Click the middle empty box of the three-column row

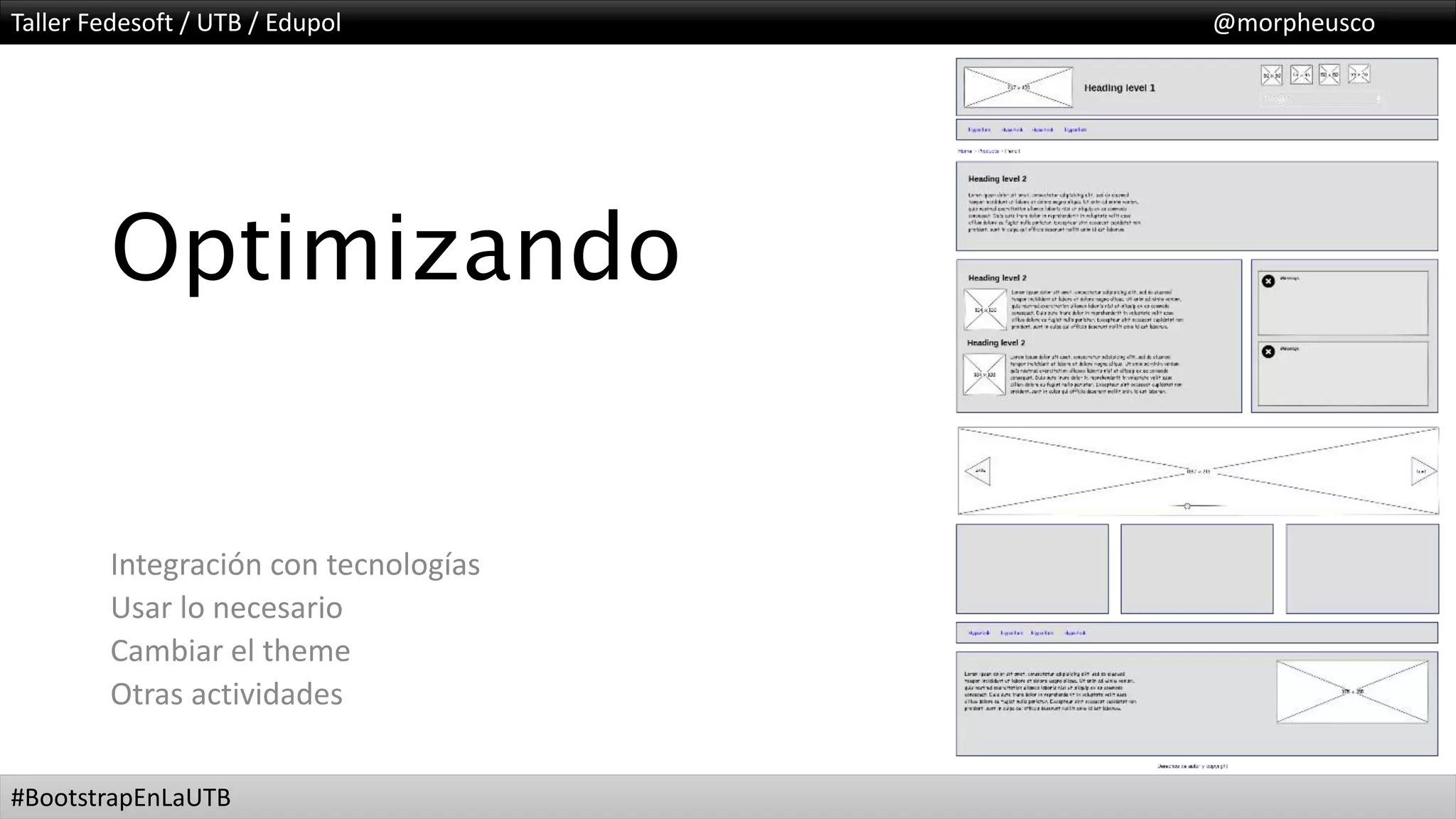[1197, 569]
